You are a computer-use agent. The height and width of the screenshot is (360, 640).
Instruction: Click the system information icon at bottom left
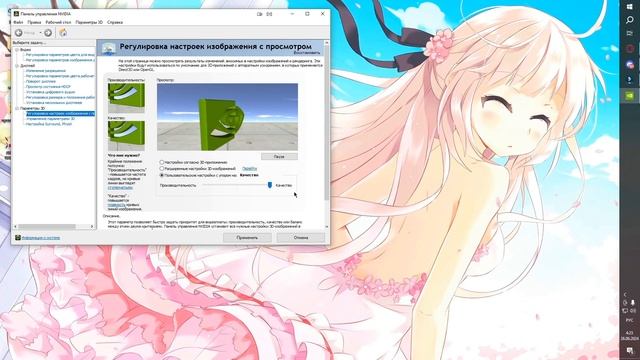pyautogui.click(x=18, y=238)
